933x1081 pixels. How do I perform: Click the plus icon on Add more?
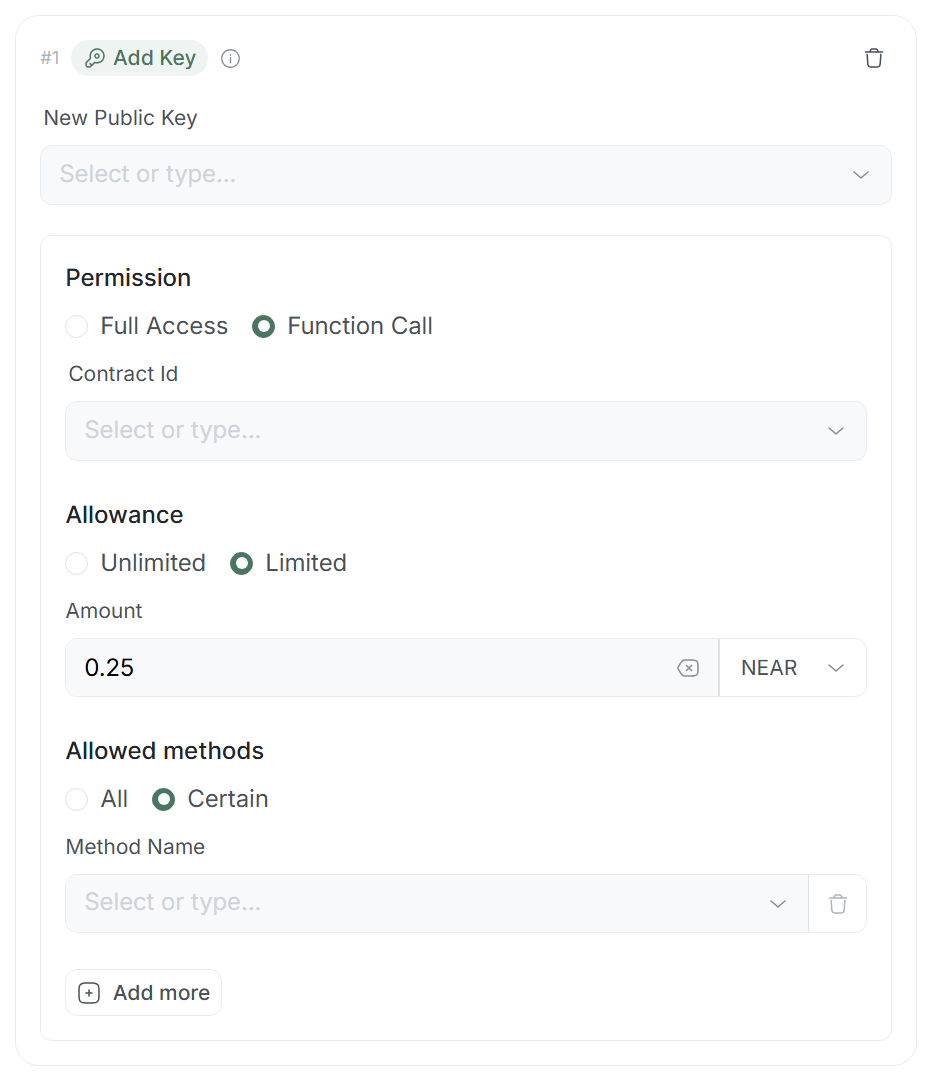(x=89, y=993)
